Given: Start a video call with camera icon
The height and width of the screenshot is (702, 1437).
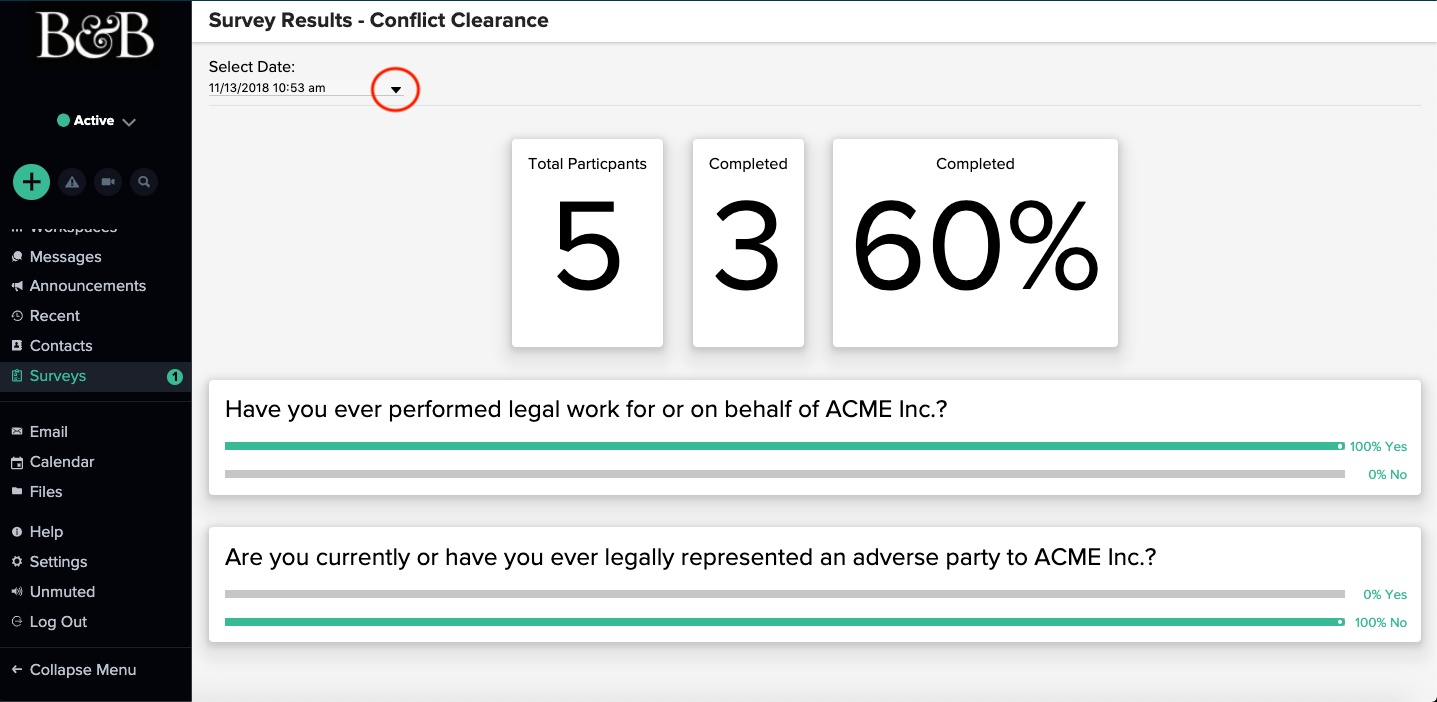Looking at the screenshot, I should [x=108, y=182].
